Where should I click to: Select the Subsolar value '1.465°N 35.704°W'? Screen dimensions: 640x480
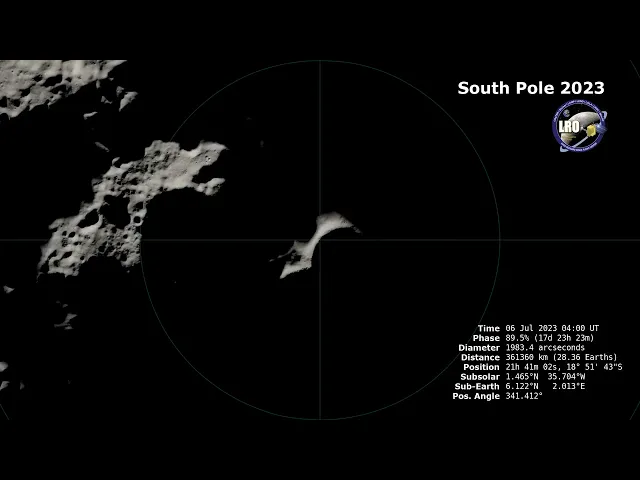coord(545,377)
